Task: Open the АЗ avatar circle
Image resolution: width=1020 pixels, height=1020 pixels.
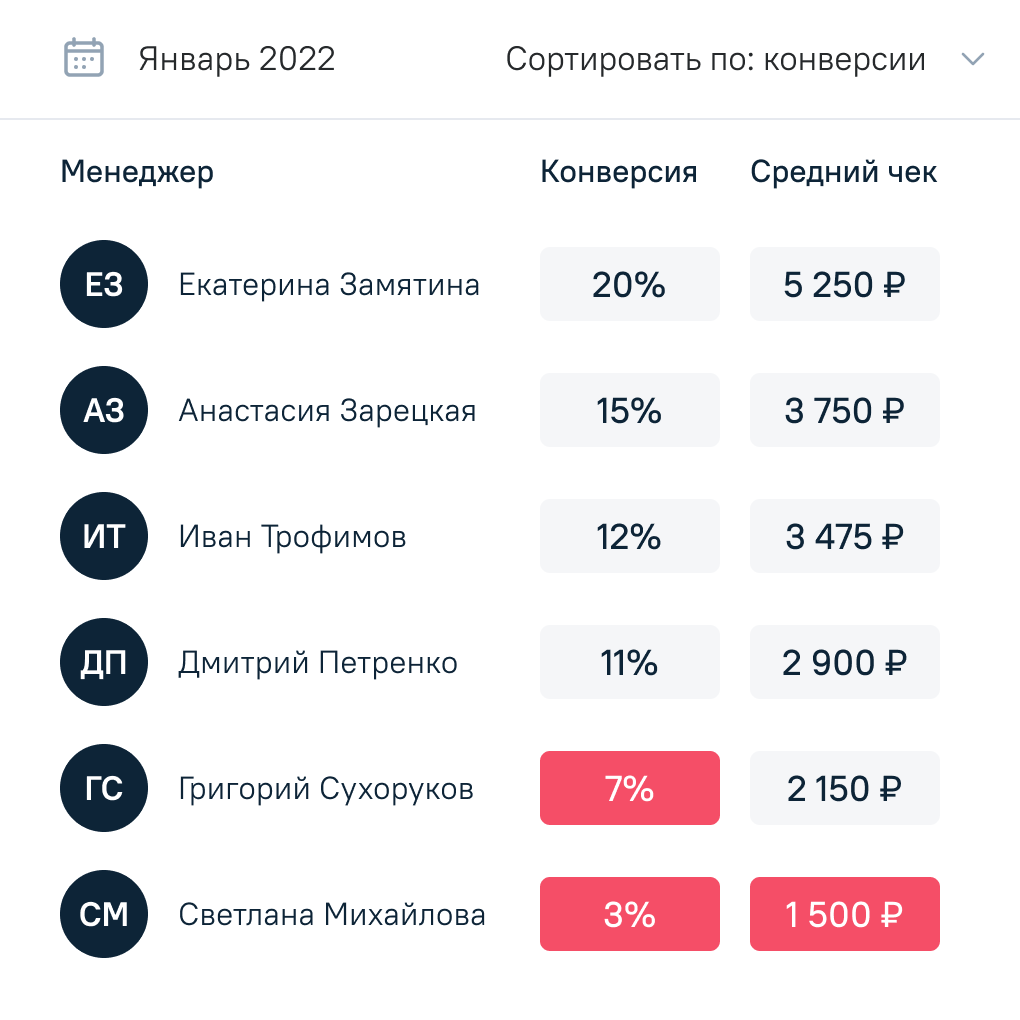Action: tap(104, 410)
